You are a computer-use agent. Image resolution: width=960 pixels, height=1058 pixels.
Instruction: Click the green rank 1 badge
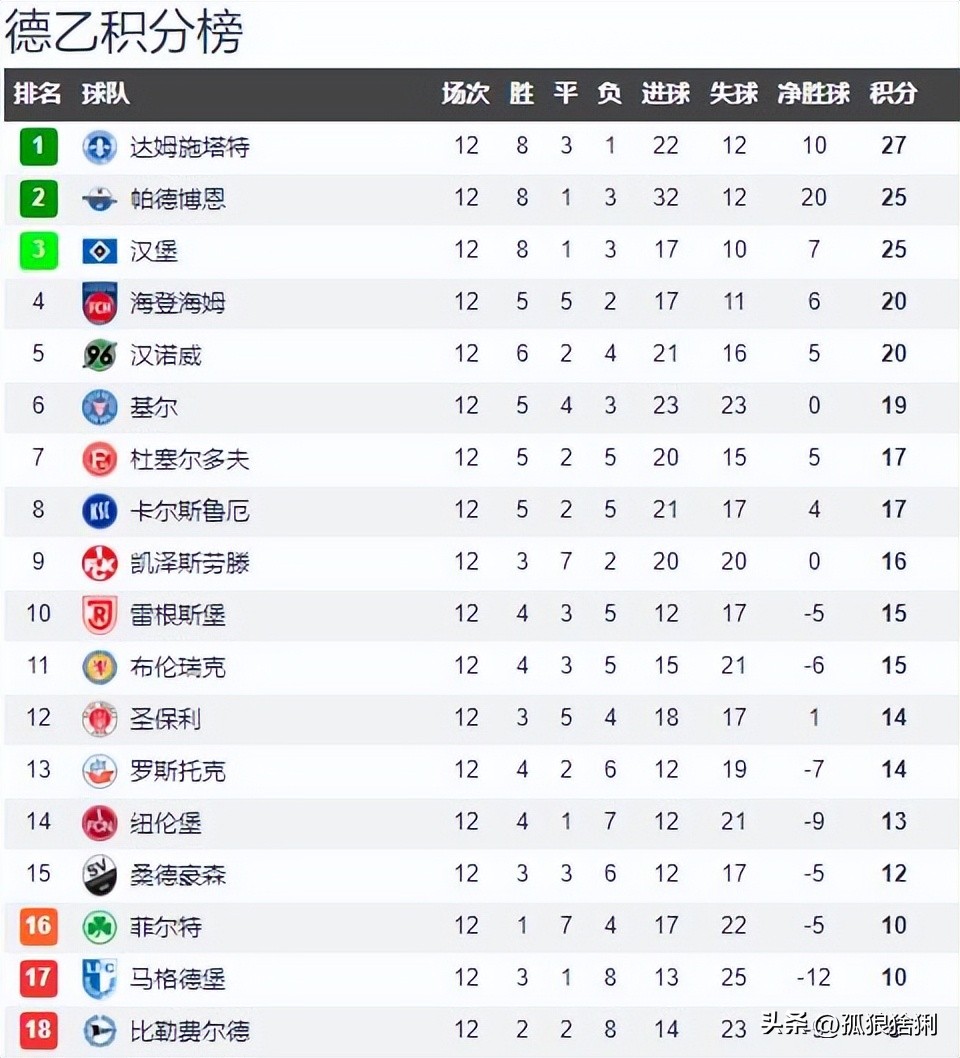38,147
